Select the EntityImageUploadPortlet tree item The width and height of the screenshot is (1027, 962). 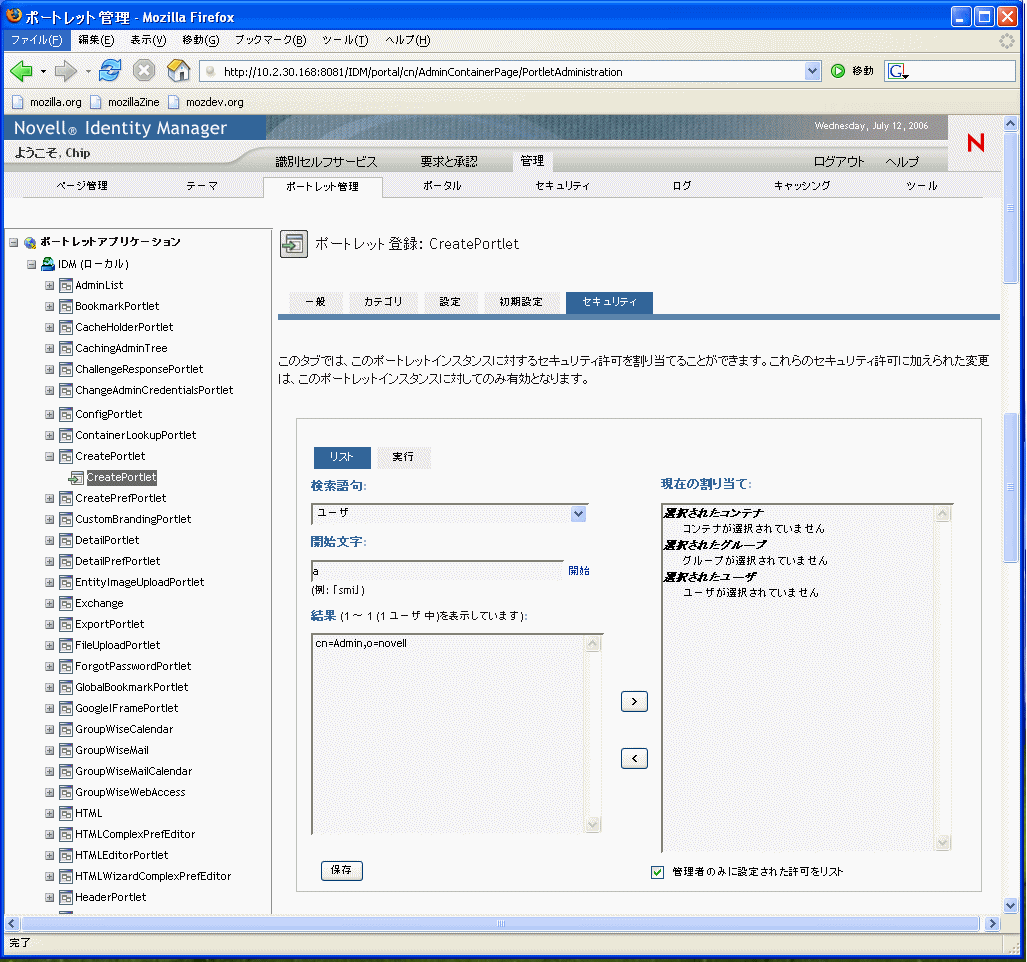pos(140,583)
